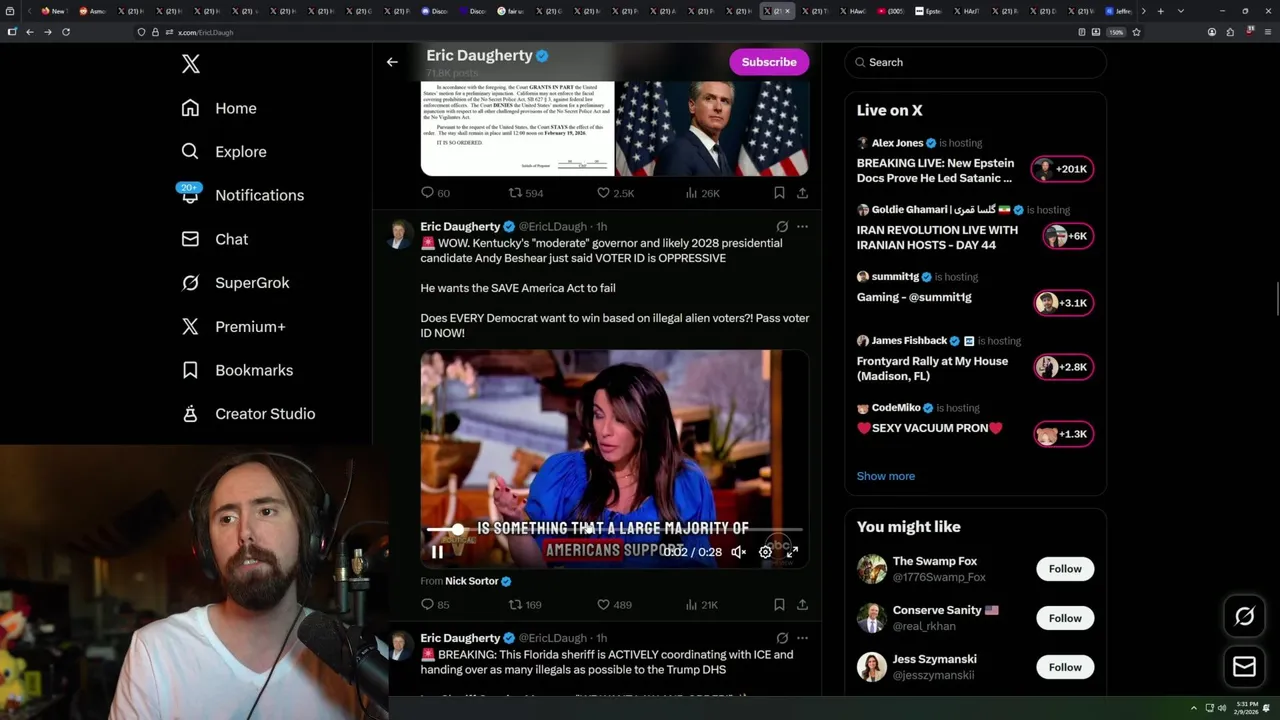The width and height of the screenshot is (1280, 720).
Task: Share the Newsom image post
Action: [802, 193]
